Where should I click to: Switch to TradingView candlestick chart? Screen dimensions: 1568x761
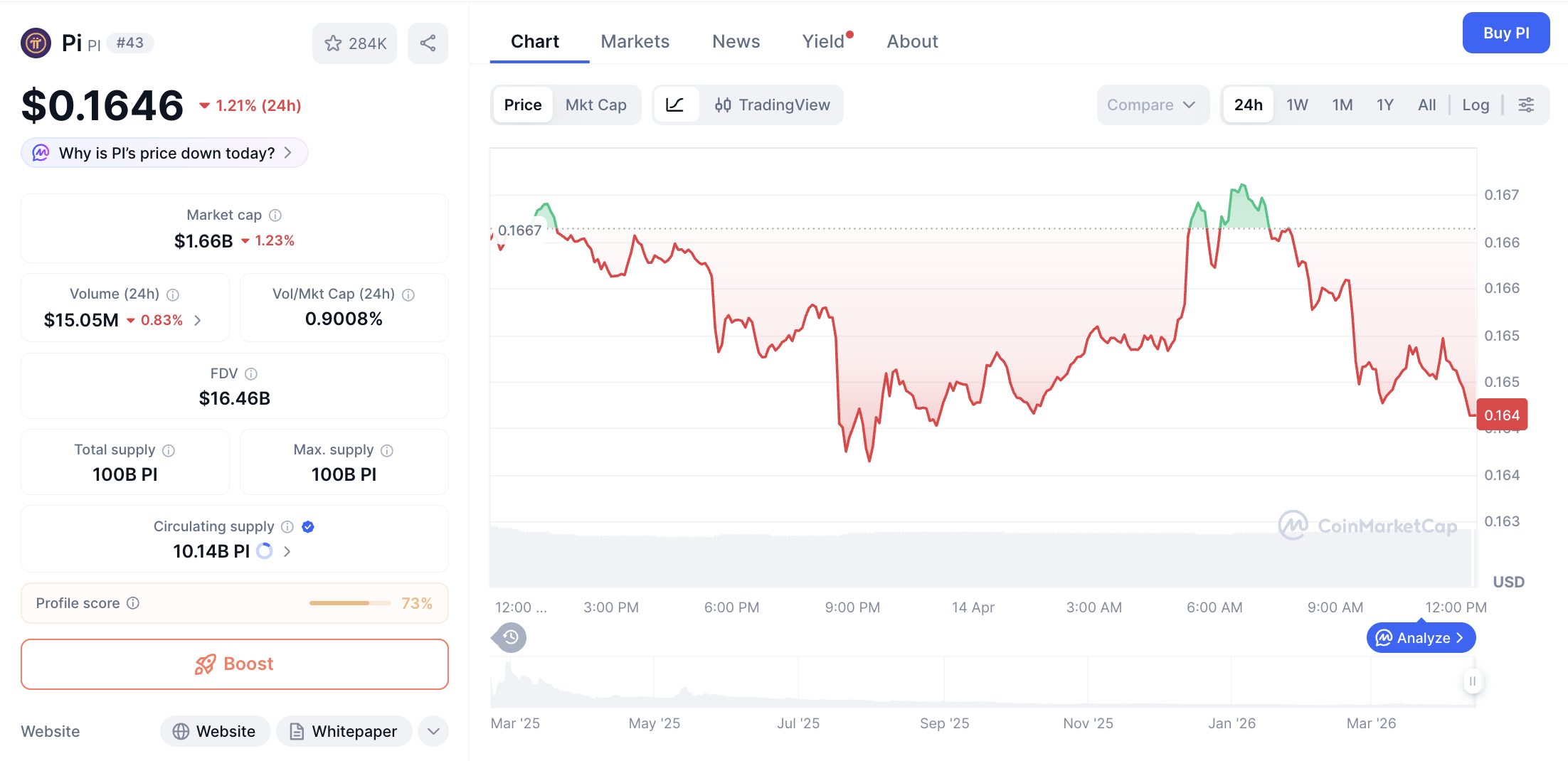pyautogui.click(x=773, y=105)
